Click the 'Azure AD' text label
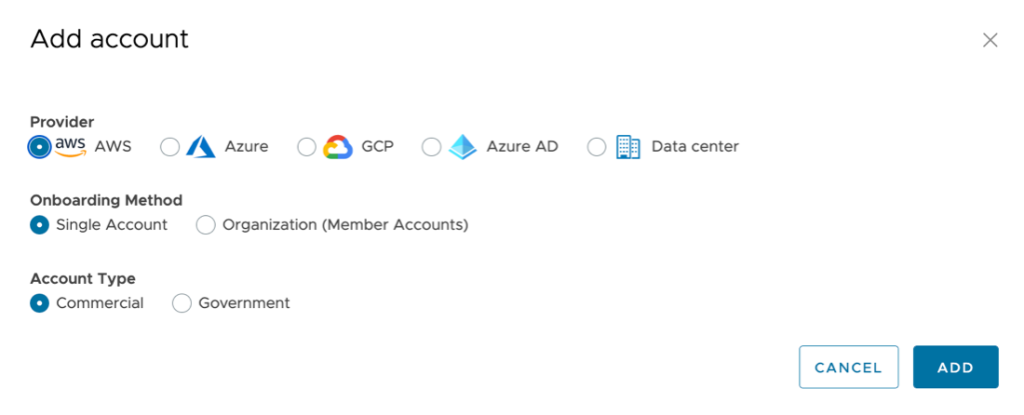The image size is (1024, 415). [522, 147]
